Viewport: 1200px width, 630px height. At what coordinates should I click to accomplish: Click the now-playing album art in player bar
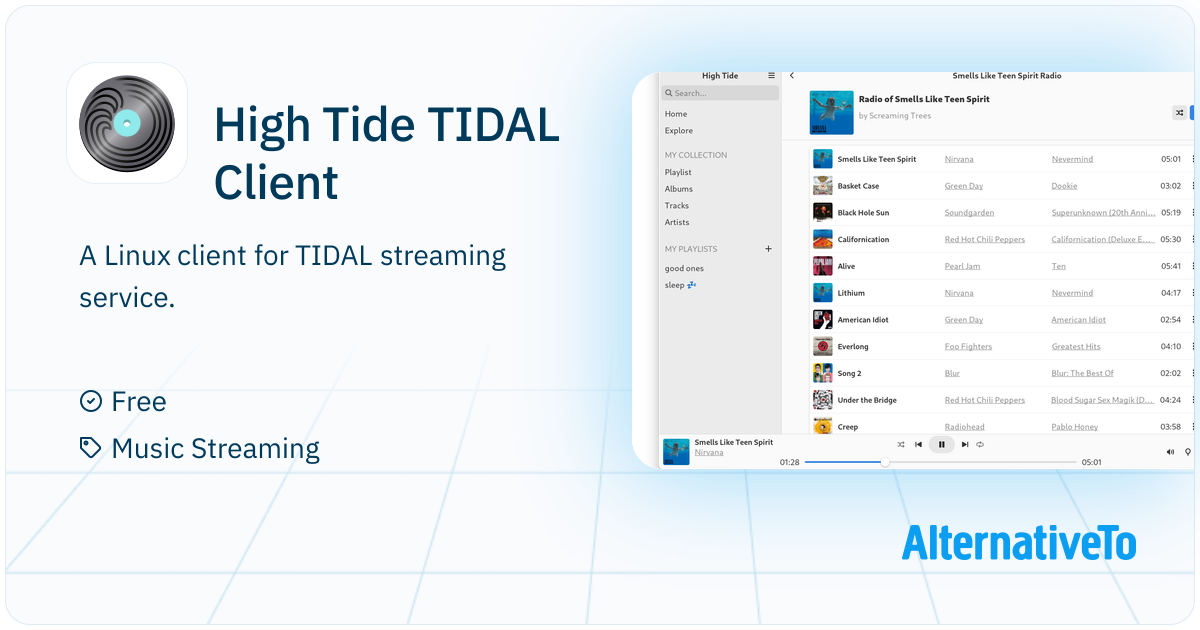677,452
